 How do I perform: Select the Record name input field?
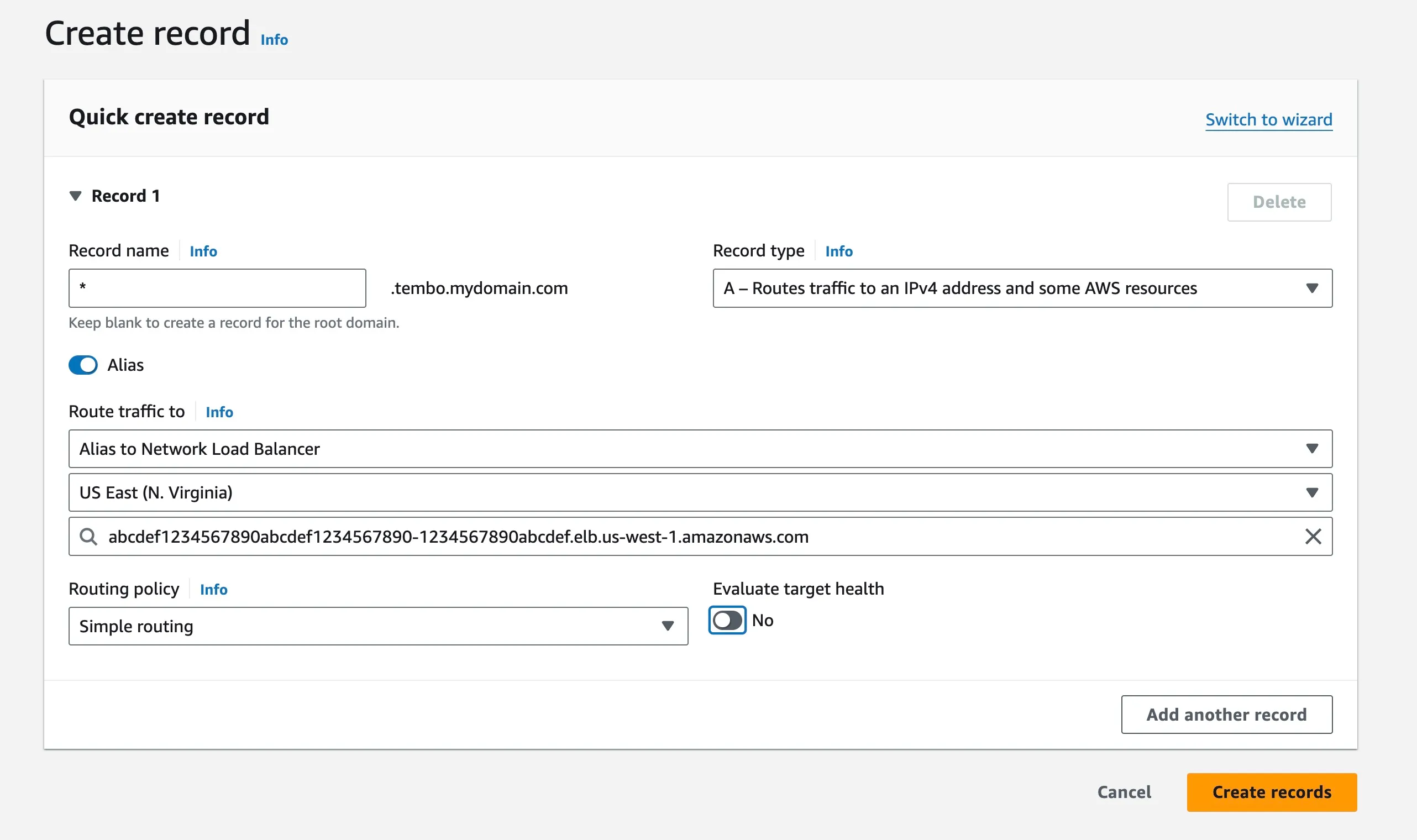click(x=217, y=288)
